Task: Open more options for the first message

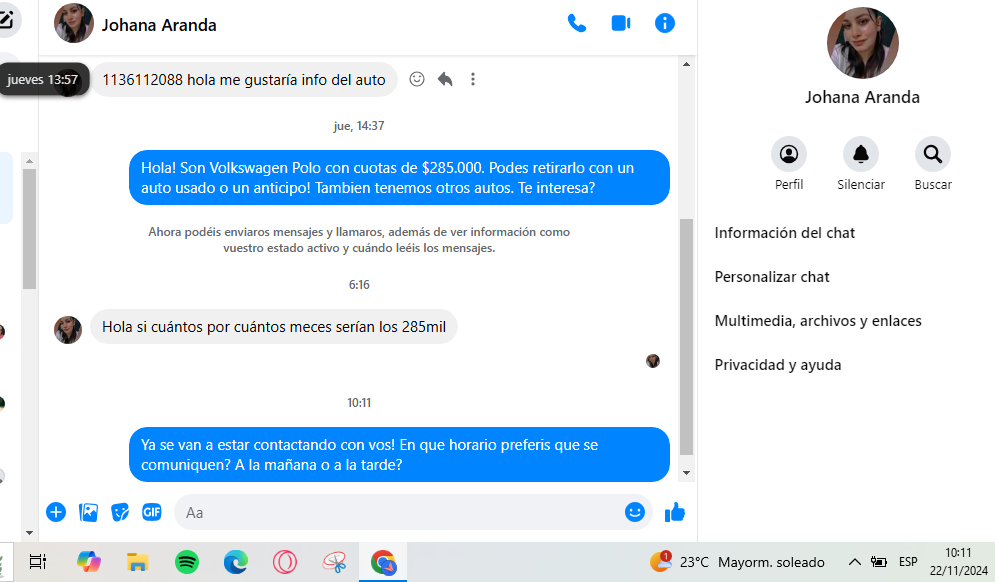Action: pyautogui.click(x=473, y=79)
